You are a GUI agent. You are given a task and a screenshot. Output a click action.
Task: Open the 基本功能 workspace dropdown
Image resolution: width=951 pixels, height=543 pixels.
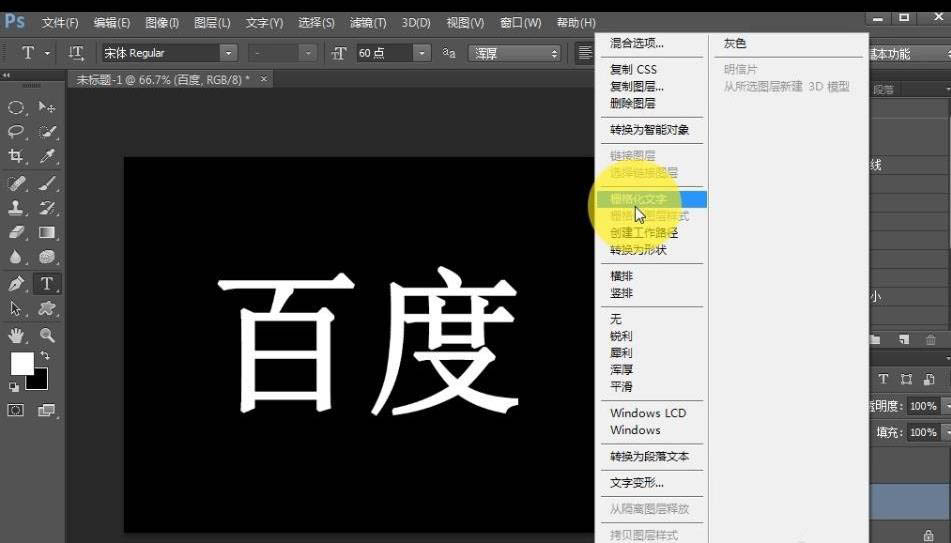[910, 53]
